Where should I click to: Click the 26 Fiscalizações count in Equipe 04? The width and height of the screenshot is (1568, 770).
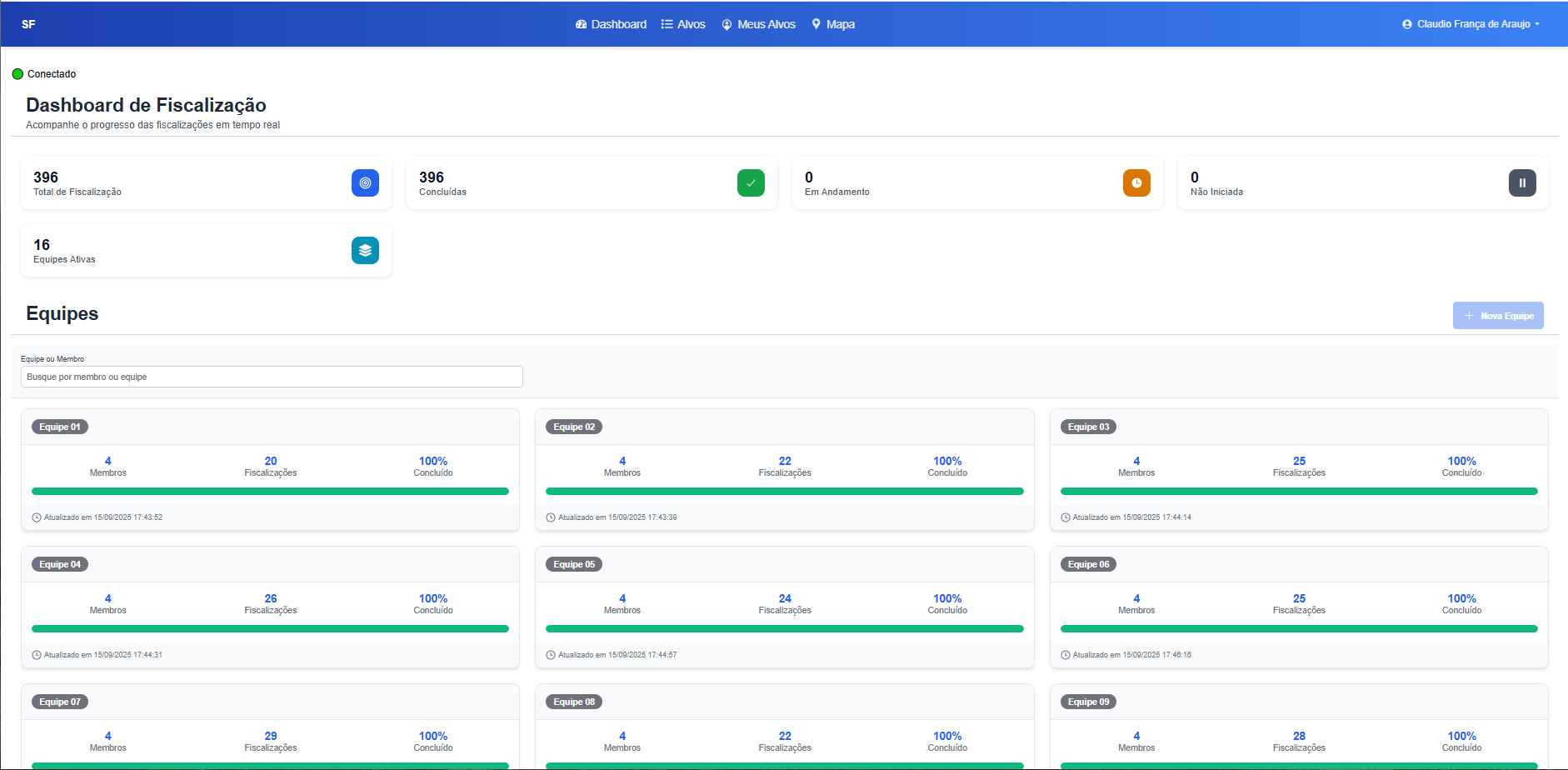point(271,598)
